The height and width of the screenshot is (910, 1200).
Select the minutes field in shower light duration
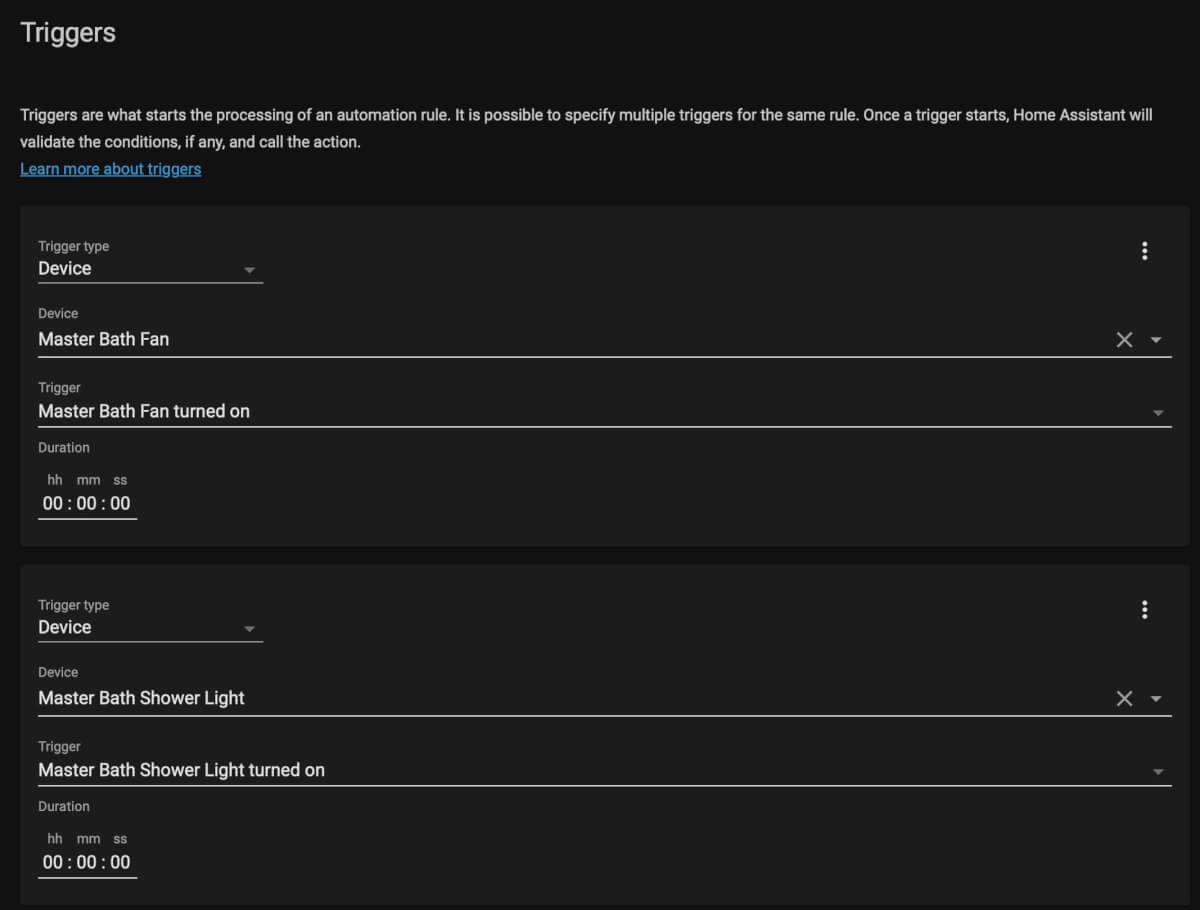click(x=87, y=863)
